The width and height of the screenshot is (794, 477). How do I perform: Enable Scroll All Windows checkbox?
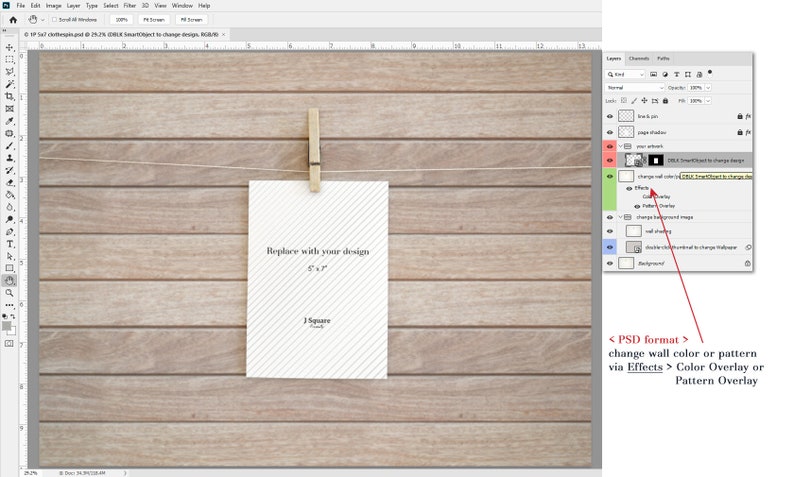pyautogui.click(x=54, y=20)
